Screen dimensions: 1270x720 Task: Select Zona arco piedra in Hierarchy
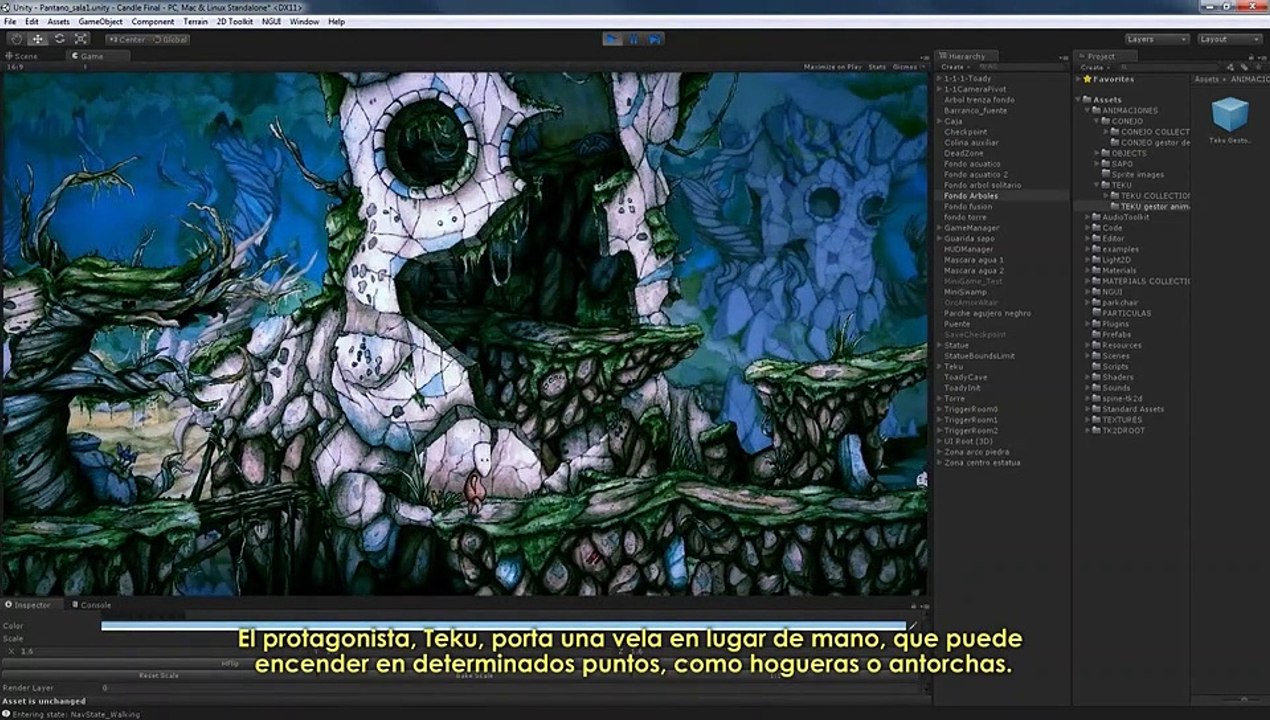[977, 452]
